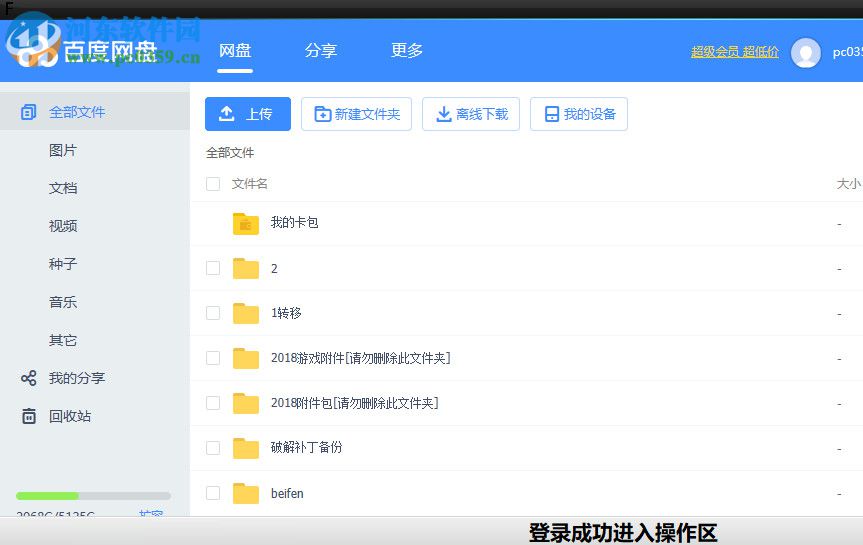The height and width of the screenshot is (545, 863).
Task: Click the beifen folder icon
Action: [245, 493]
